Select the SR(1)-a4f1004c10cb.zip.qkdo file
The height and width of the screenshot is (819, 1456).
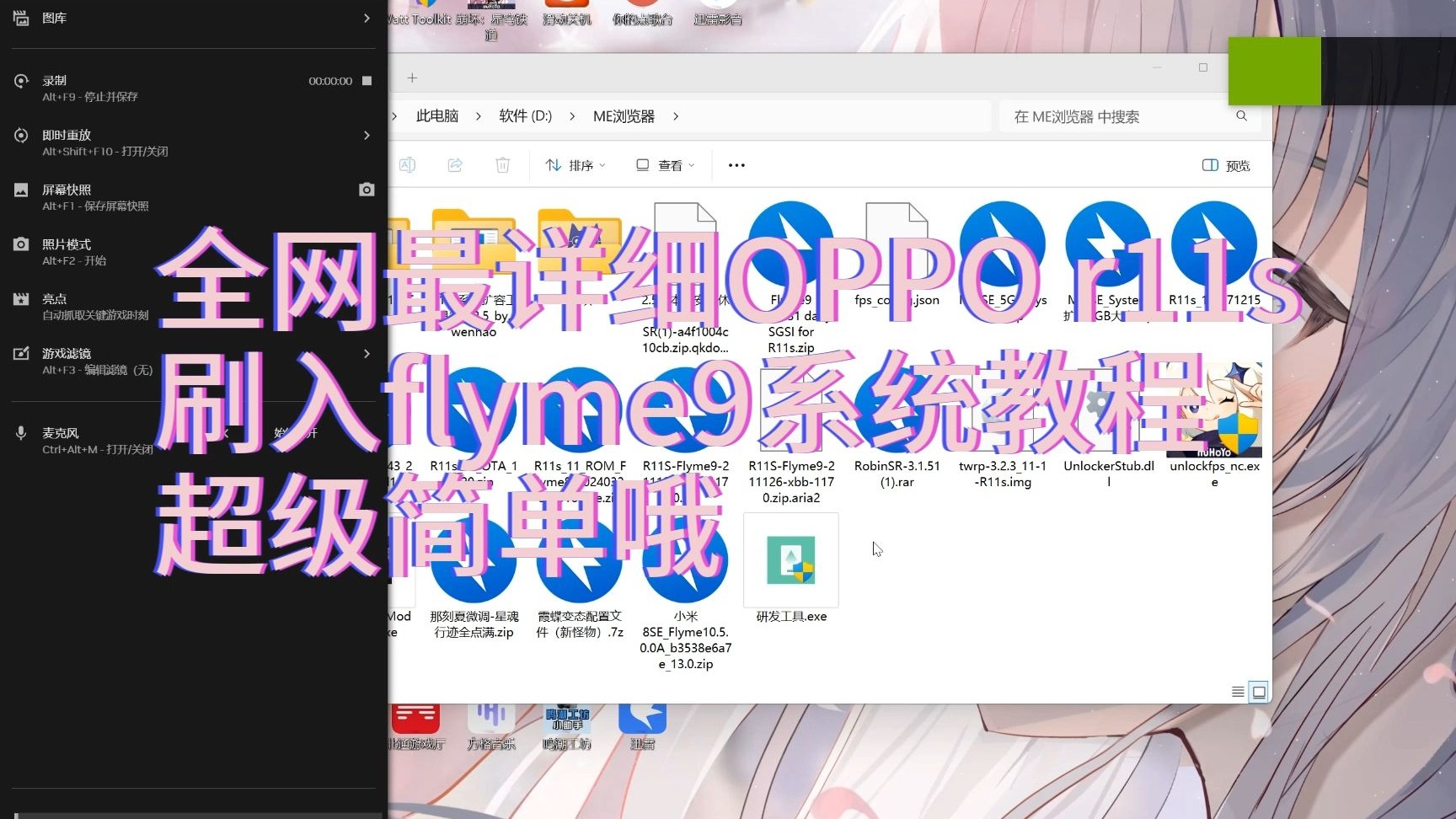[x=686, y=278]
